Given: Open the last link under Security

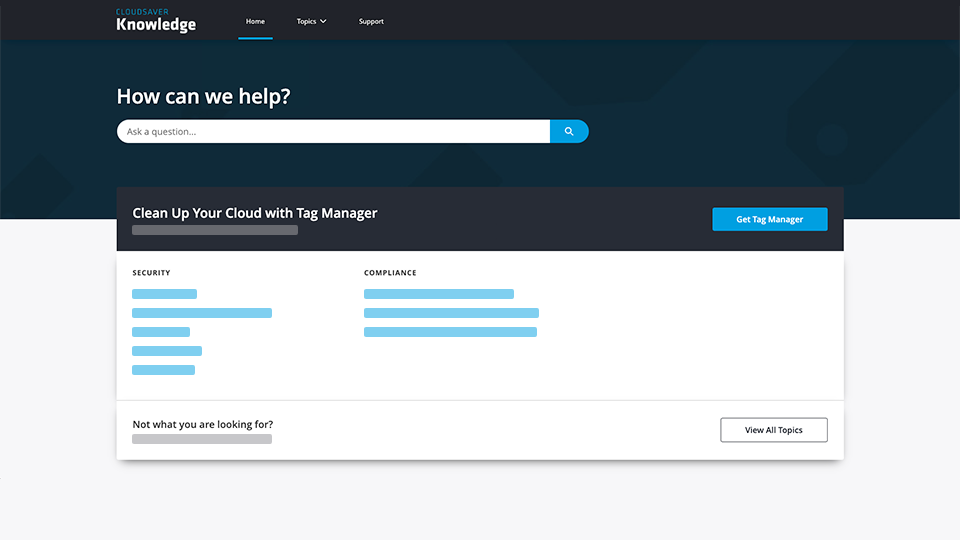Looking at the screenshot, I should [x=163, y=370].
